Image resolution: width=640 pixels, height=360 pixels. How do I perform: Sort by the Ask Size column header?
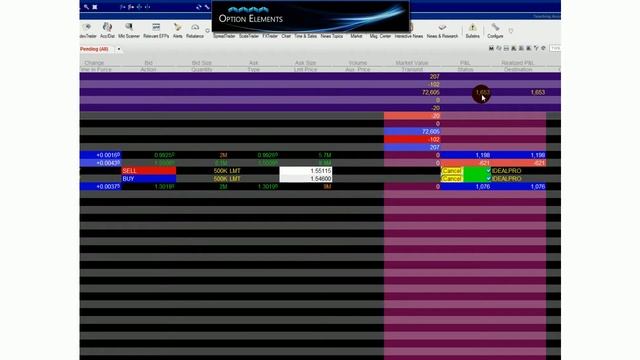(x=305, y=63)
